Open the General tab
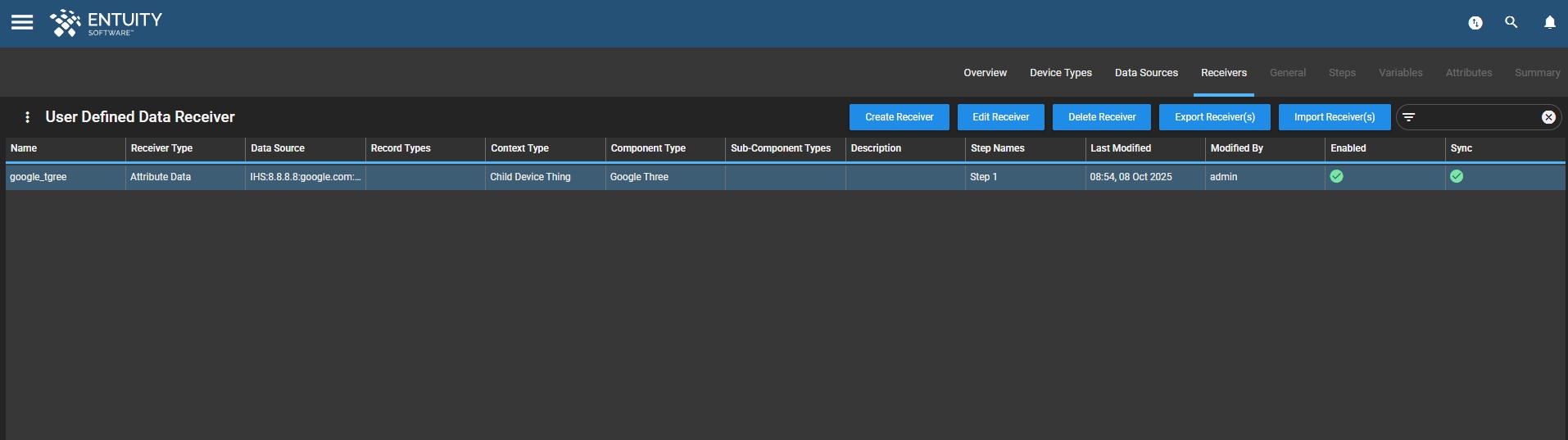The height and width of the screenshot is (440, 1568). click(1288, 73)
